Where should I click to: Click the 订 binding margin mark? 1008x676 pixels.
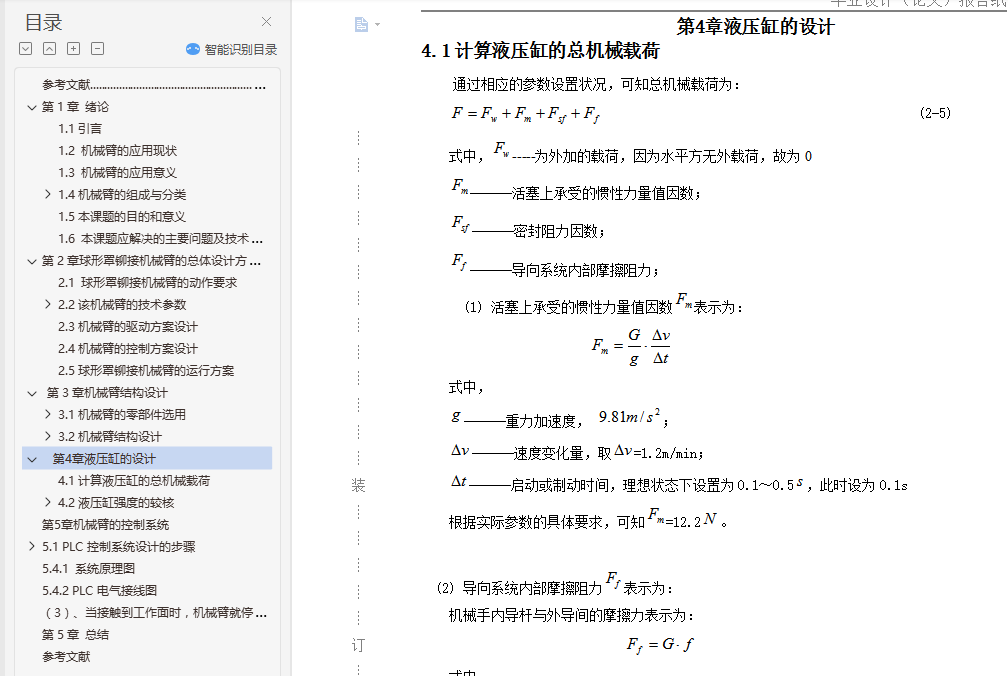(359, 645)
